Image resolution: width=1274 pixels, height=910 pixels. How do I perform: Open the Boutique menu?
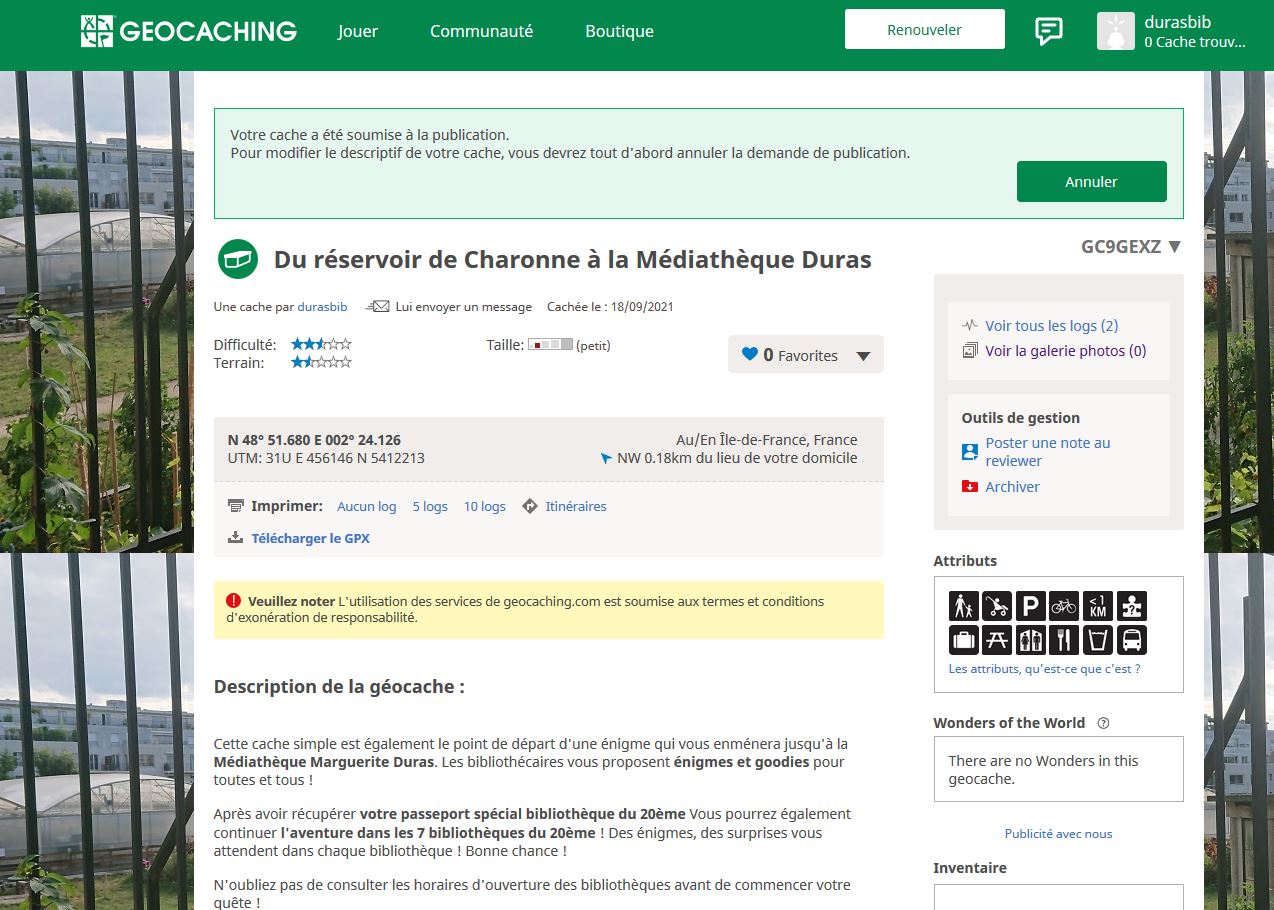click(619, 31)
